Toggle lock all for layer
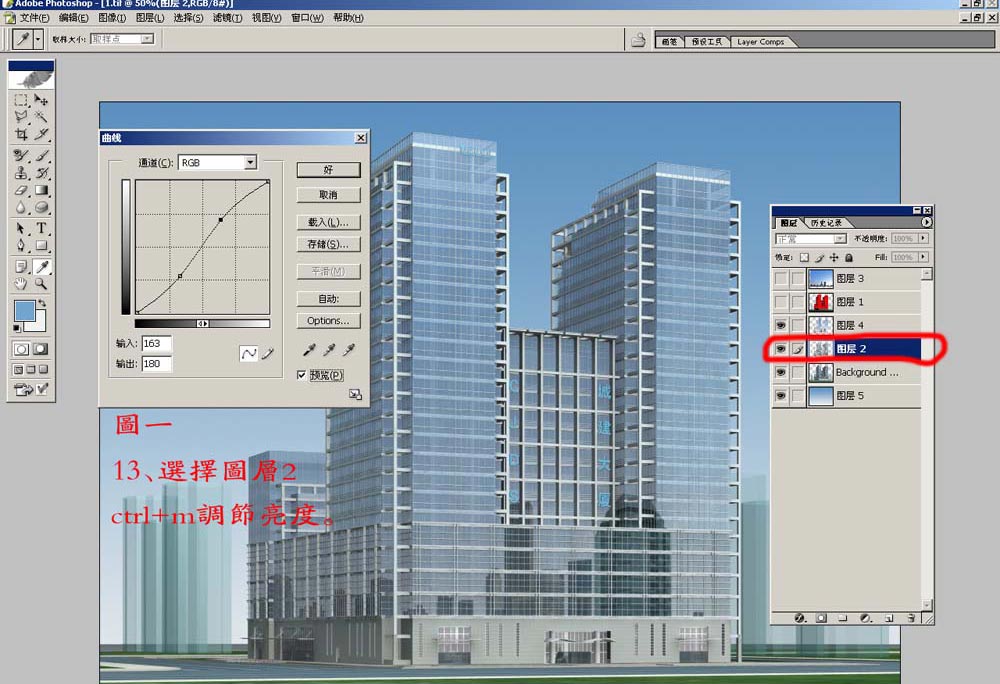The height and width of the screenshot is (684, 1000). point(849,258)
